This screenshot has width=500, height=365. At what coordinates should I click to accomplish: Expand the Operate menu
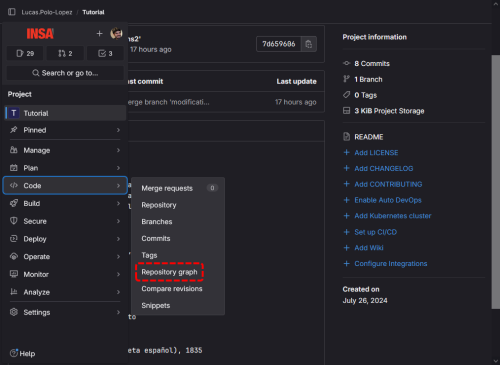coord(65,257)
